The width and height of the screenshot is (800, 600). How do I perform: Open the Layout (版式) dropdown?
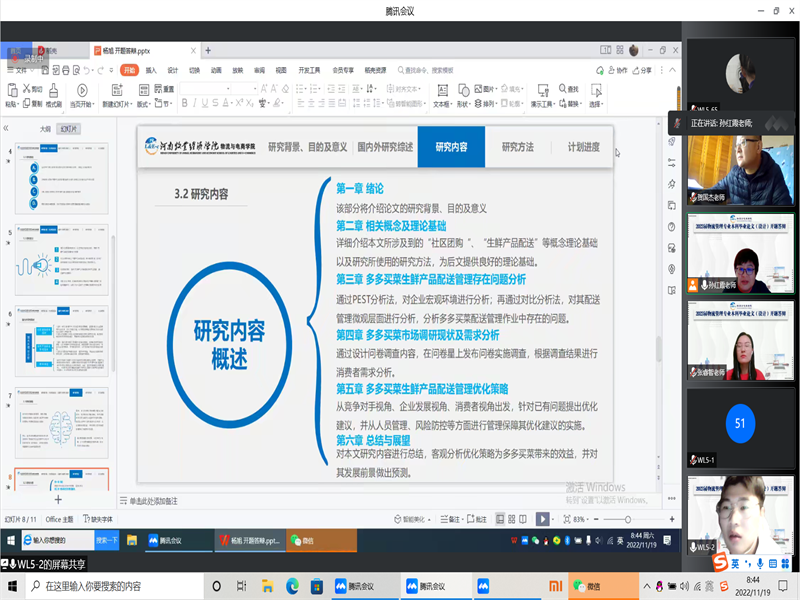[x=143, y=103]
